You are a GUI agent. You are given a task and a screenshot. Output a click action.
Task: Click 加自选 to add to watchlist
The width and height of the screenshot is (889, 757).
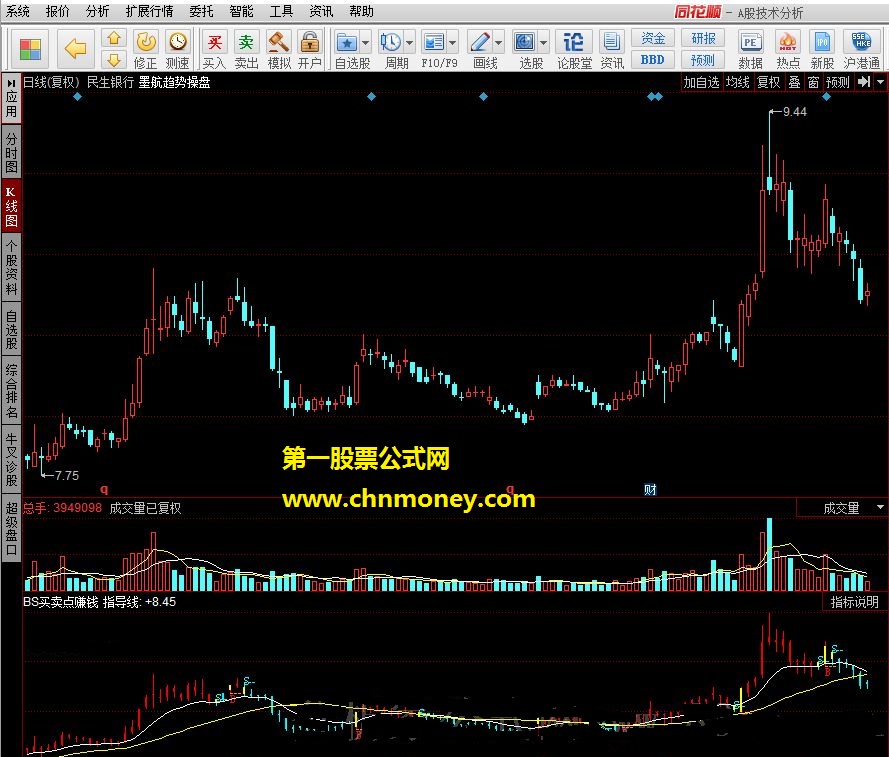click(x=701, y=82)
